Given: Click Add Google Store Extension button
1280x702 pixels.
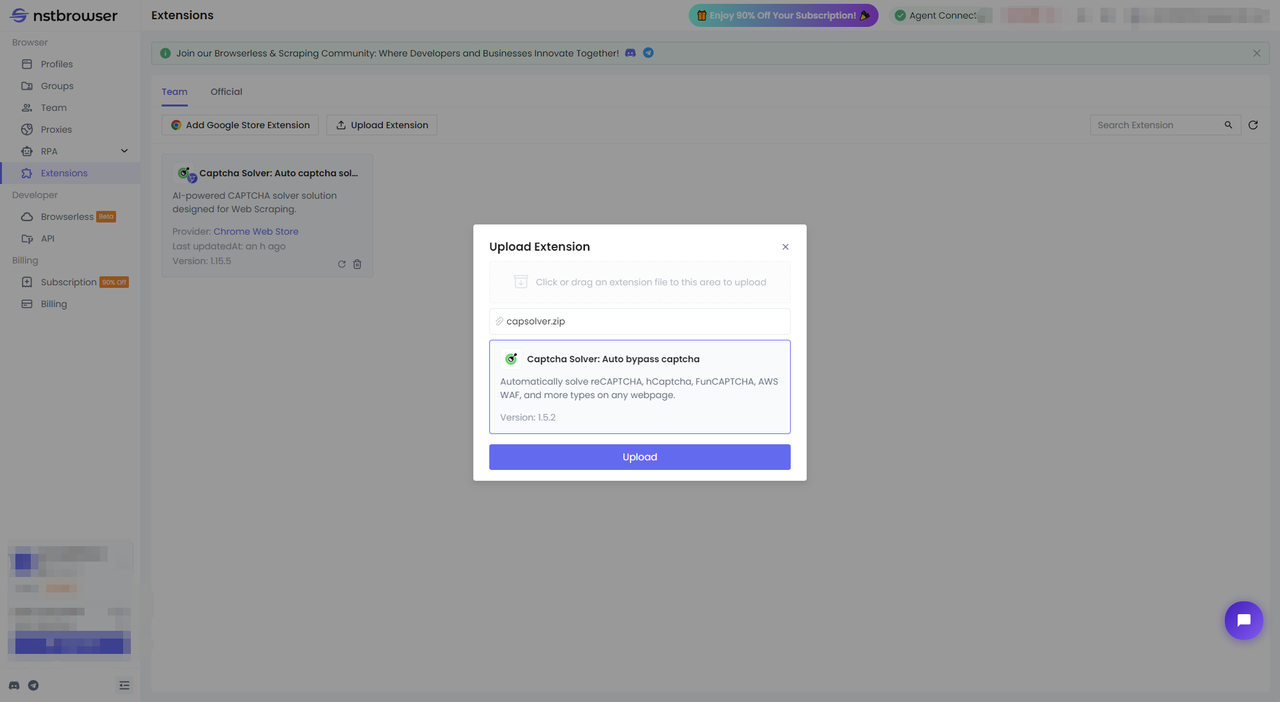Looking at the screenshot, I should tap(240, 125).
